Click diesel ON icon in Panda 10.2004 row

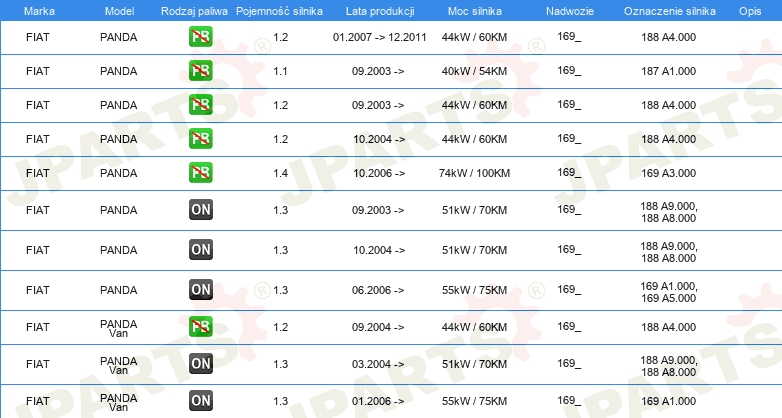pos(200,249)
